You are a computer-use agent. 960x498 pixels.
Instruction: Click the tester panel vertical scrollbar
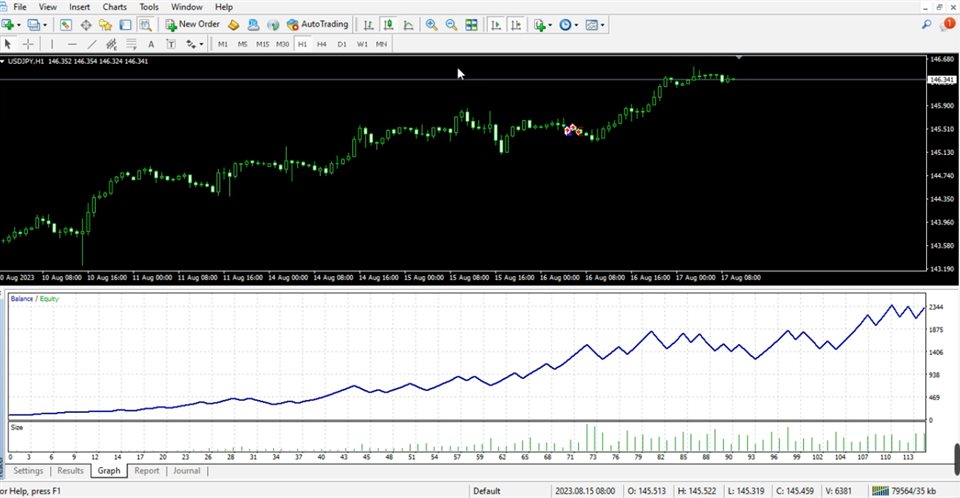(957, 458)
